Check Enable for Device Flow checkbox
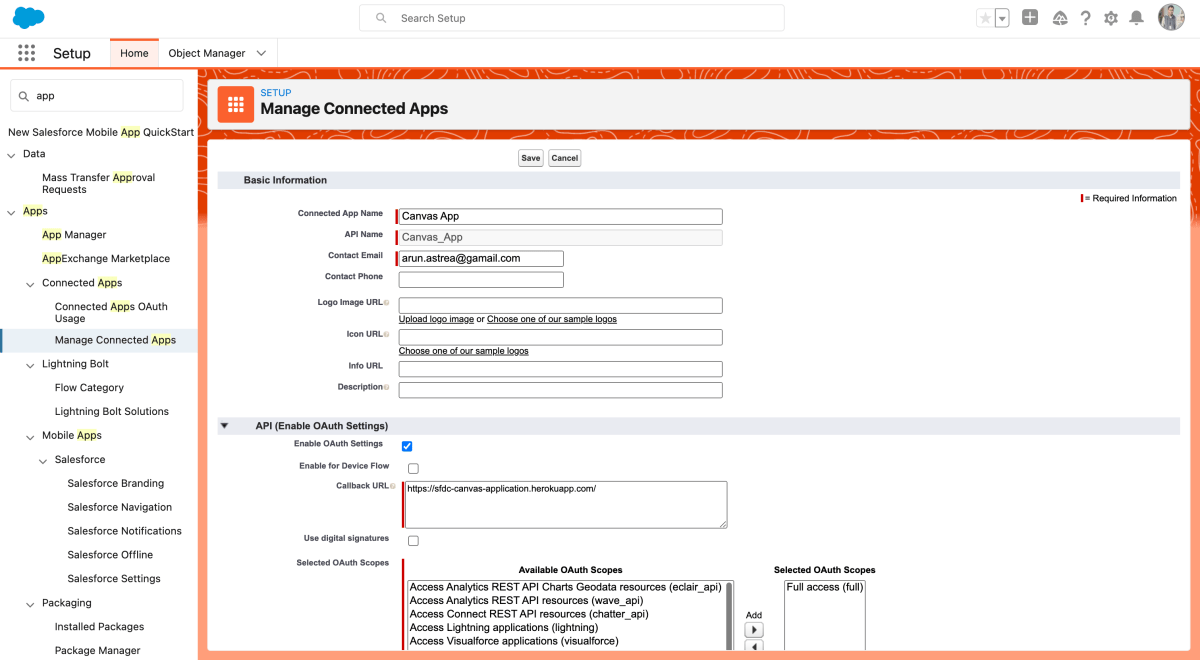Image resolution: width=1200 pixels, height=660 pixels. pos(413,468)
